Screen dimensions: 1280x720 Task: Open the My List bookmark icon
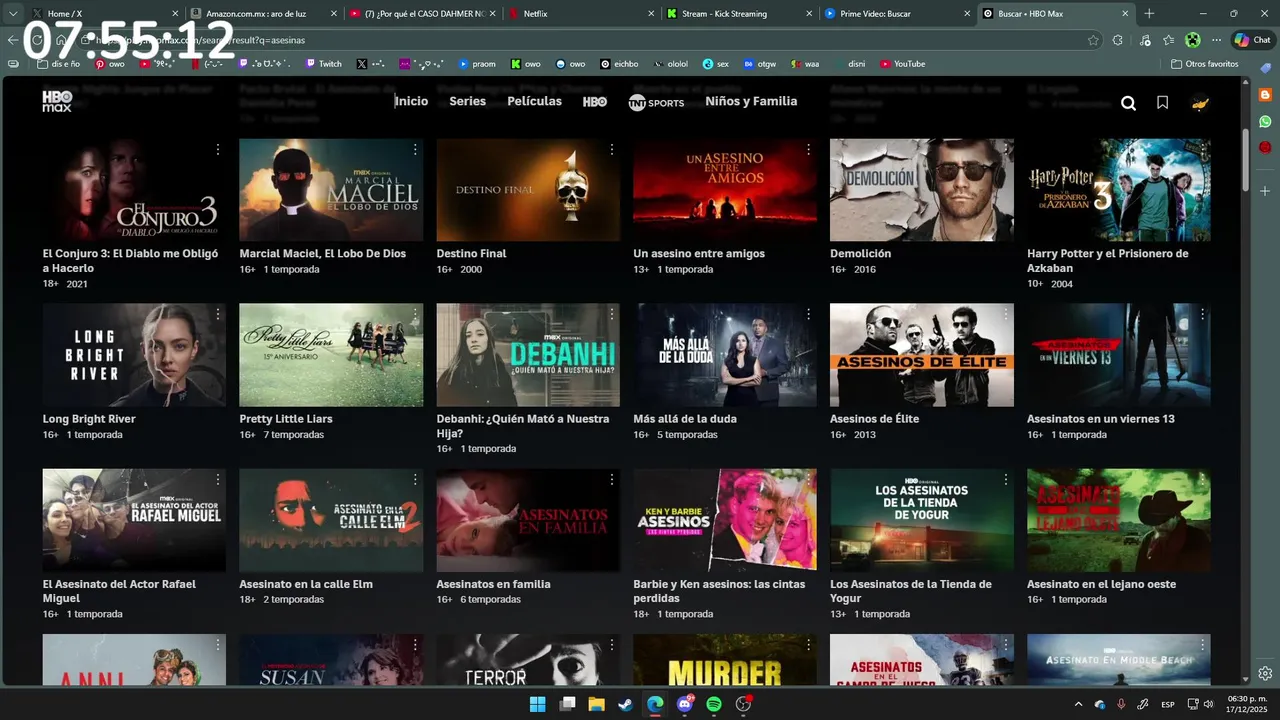1162,103
